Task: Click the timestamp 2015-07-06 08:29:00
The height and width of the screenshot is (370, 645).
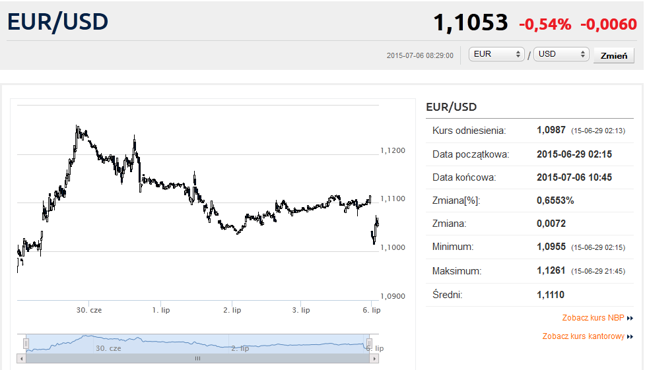Action: pos(420,55)
